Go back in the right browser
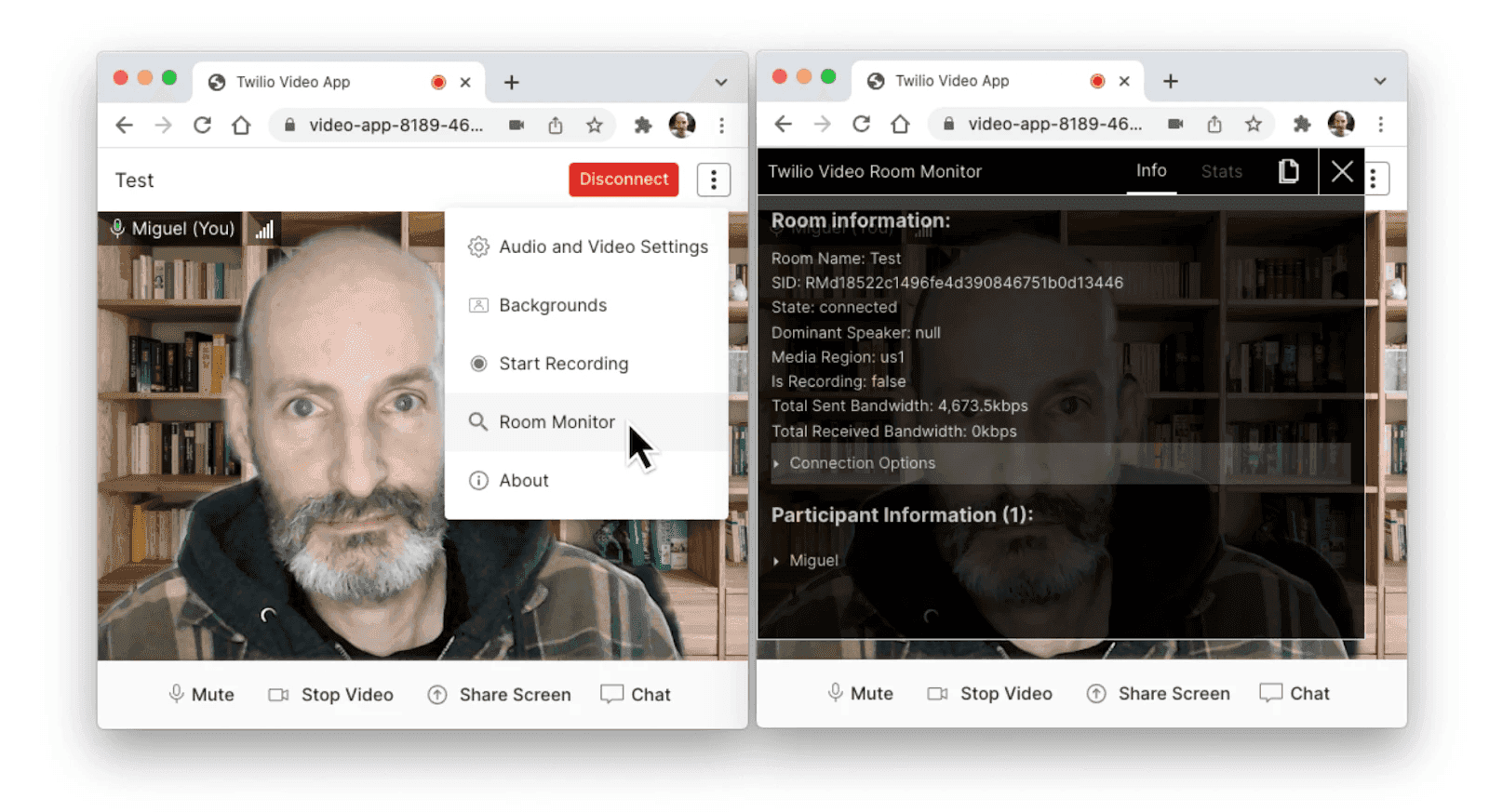Image resolution: width=1489 pixels, height=812 pixels. pyautogui.click(x=783, y=124)
